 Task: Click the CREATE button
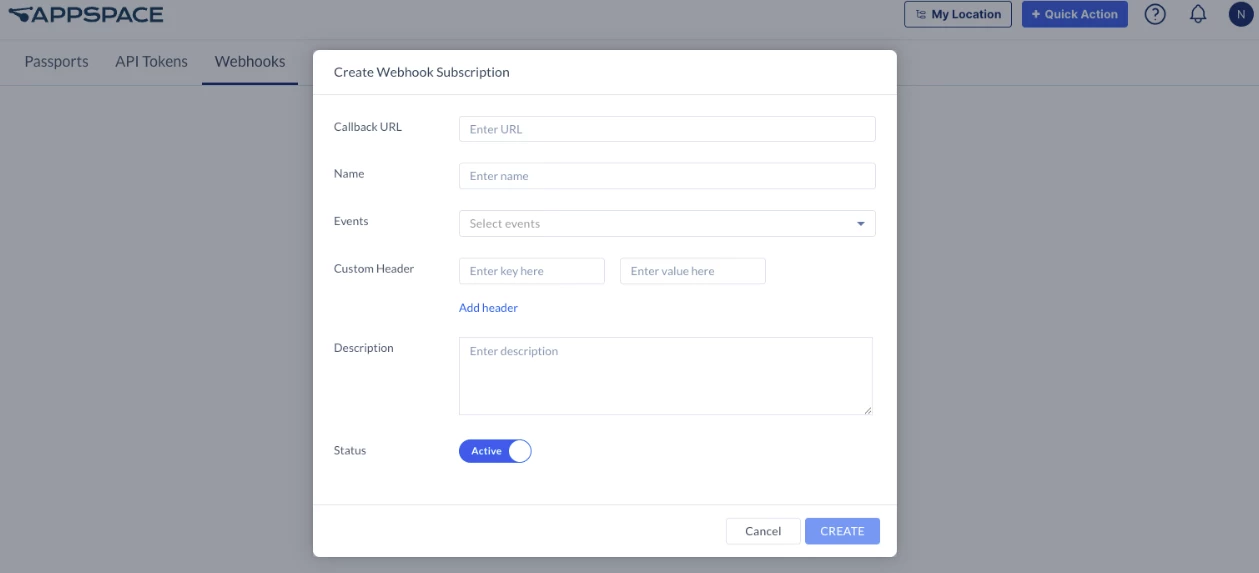tap(842, 531)
